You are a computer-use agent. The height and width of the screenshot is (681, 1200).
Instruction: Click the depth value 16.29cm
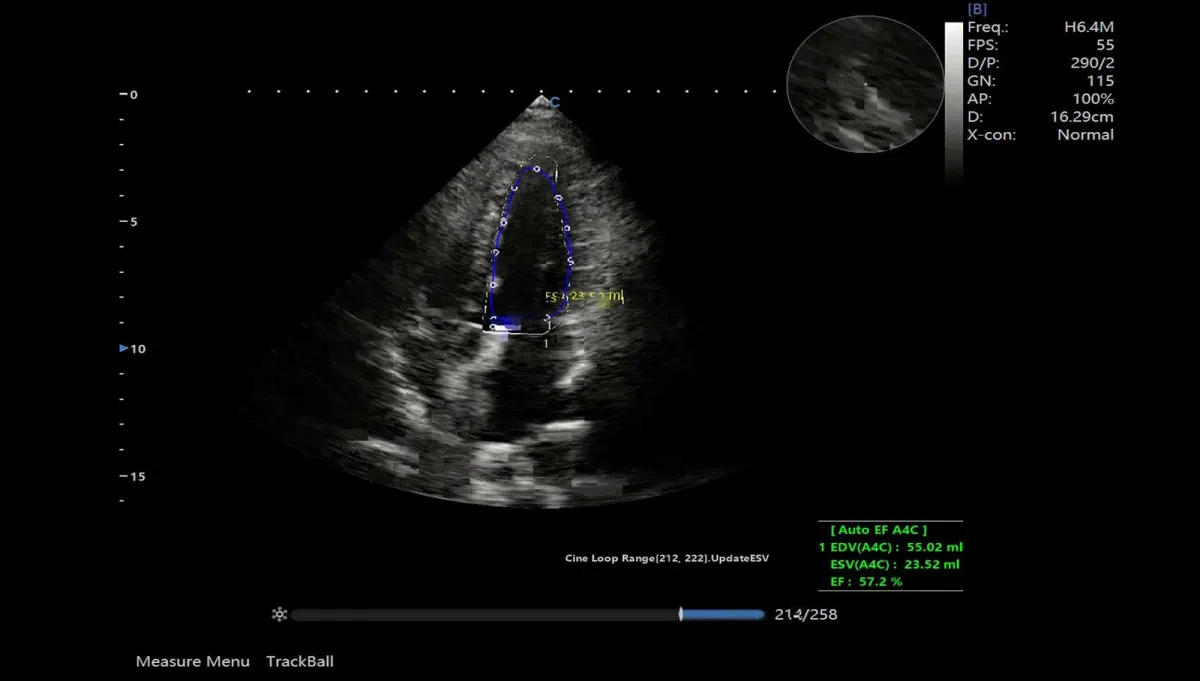[x=1082, y=117]
